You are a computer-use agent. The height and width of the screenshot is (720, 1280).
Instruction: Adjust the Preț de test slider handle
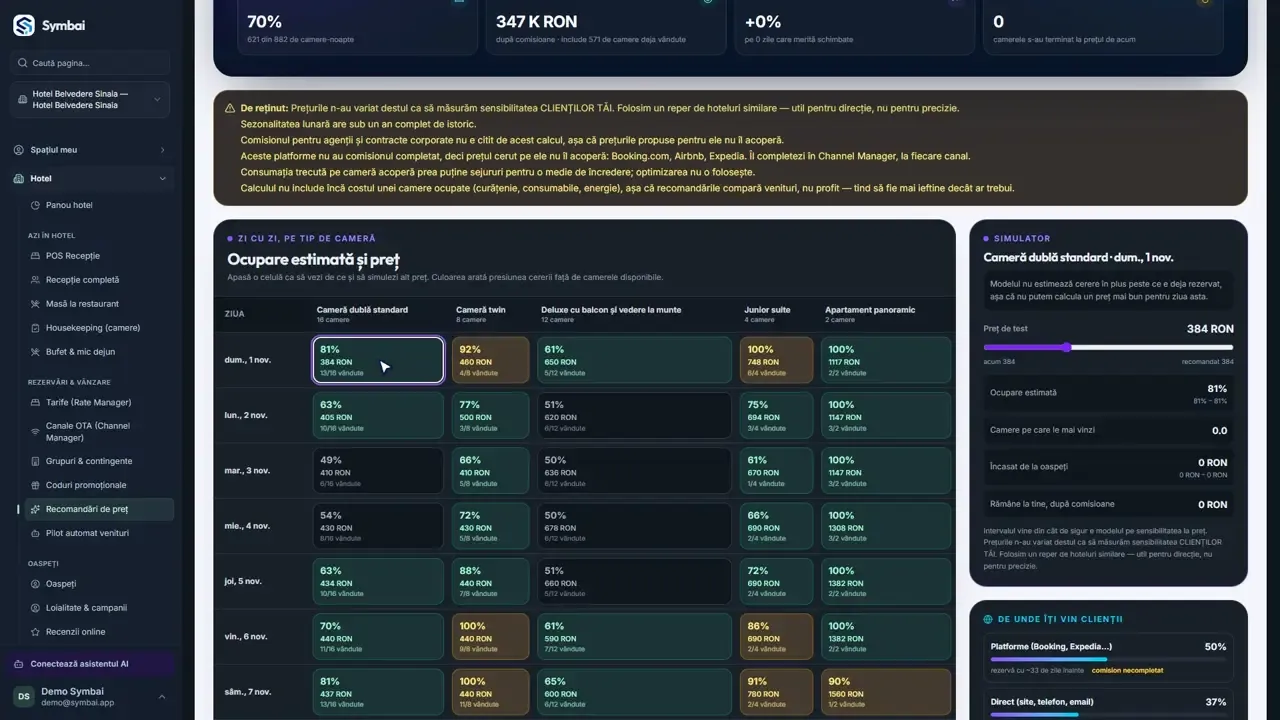[x=1066, y=347]
